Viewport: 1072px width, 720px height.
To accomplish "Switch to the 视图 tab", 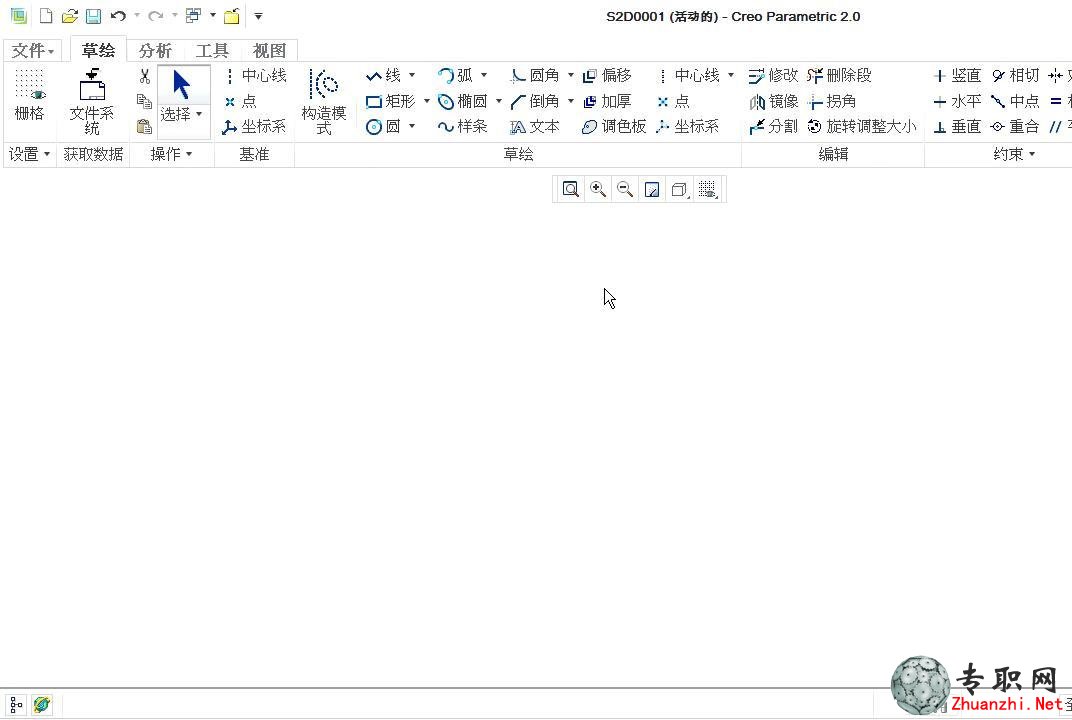I will point(269,51).
